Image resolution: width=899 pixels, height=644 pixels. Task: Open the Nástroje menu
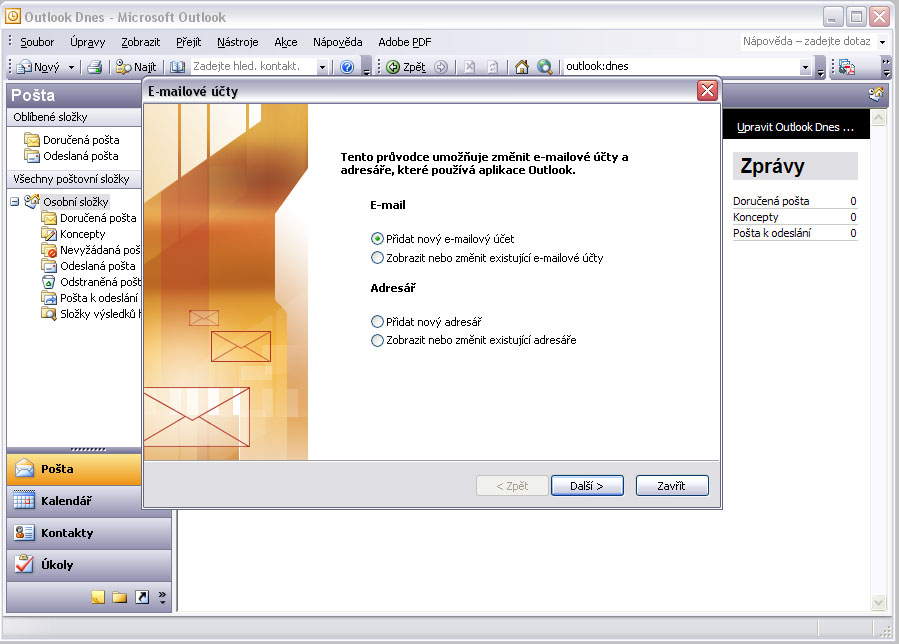pyautogui.click(x=237, y=42)
